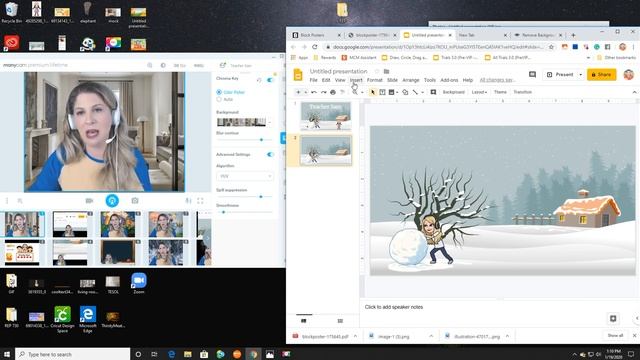Open the Layout dropdown in Slides toolbar
The width and height of the screenshot is (640, 360).
(479, 92)
